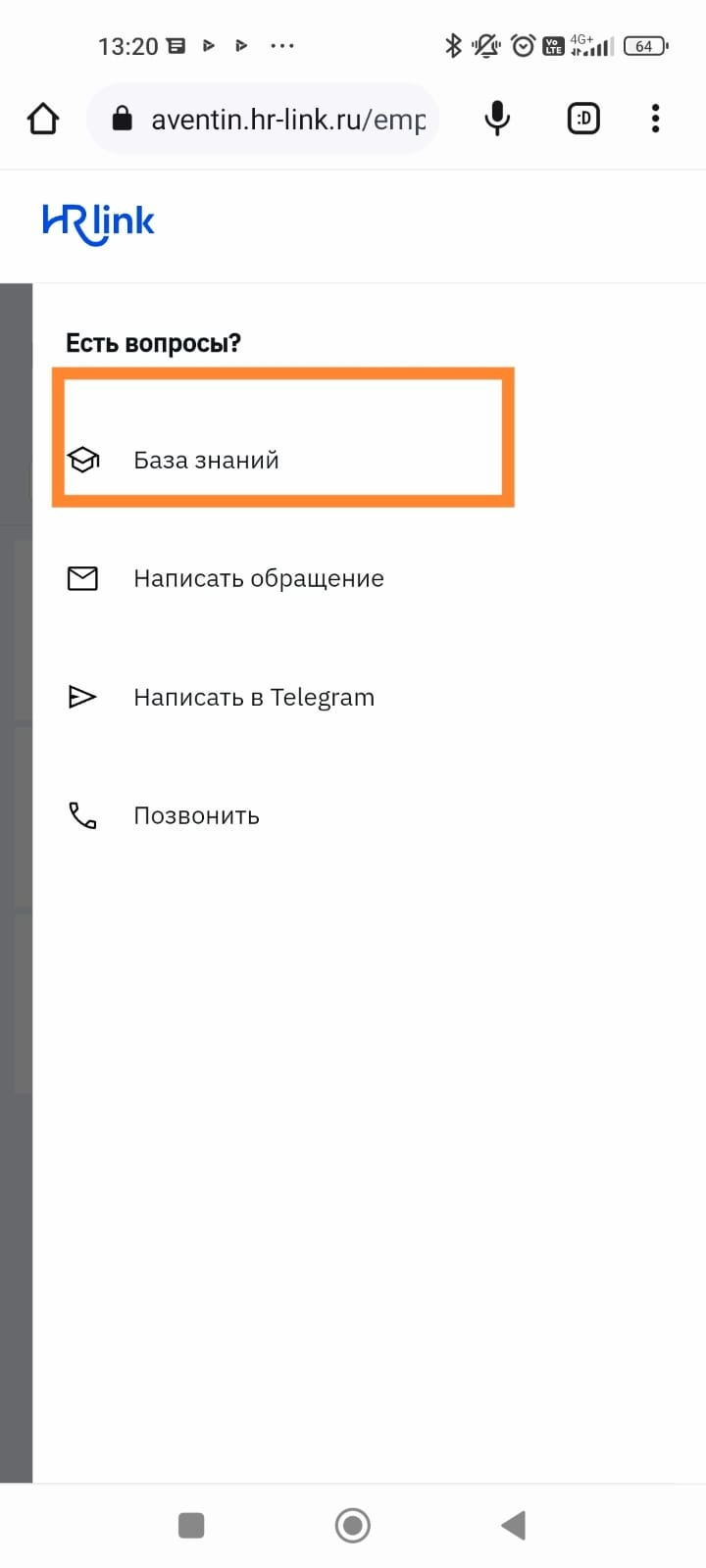Tap the microphone voice search icon

[497, 120]
